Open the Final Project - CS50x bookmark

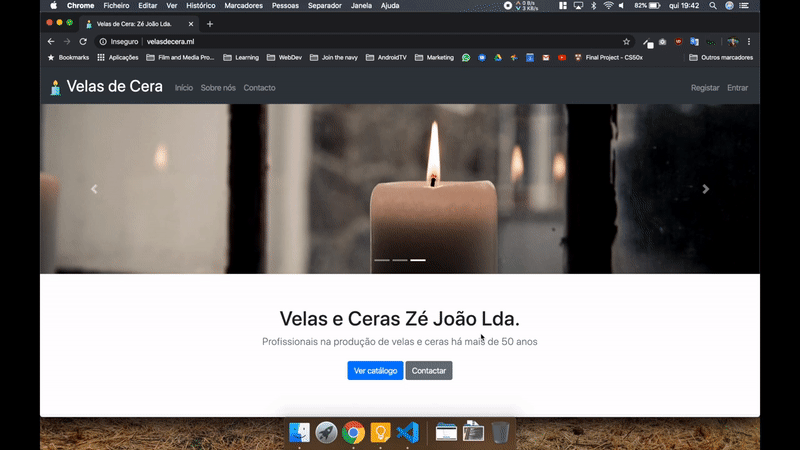pyautogui.click(x=609, y=58)
